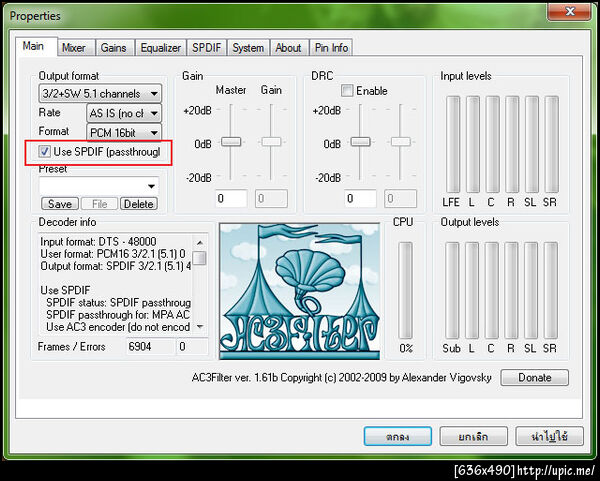Click the Decoder info scrollbar thumb
This screenshot has width=600, height=481.
point(199,258)
